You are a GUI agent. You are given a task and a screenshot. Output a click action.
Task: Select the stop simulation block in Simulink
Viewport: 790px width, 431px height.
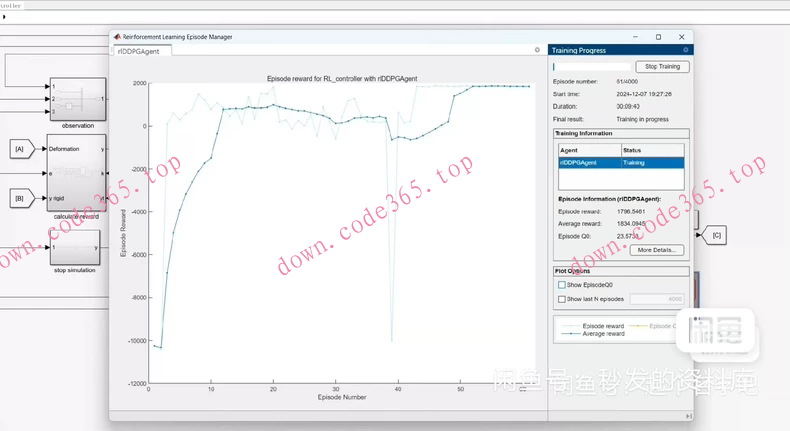point(75,248)
